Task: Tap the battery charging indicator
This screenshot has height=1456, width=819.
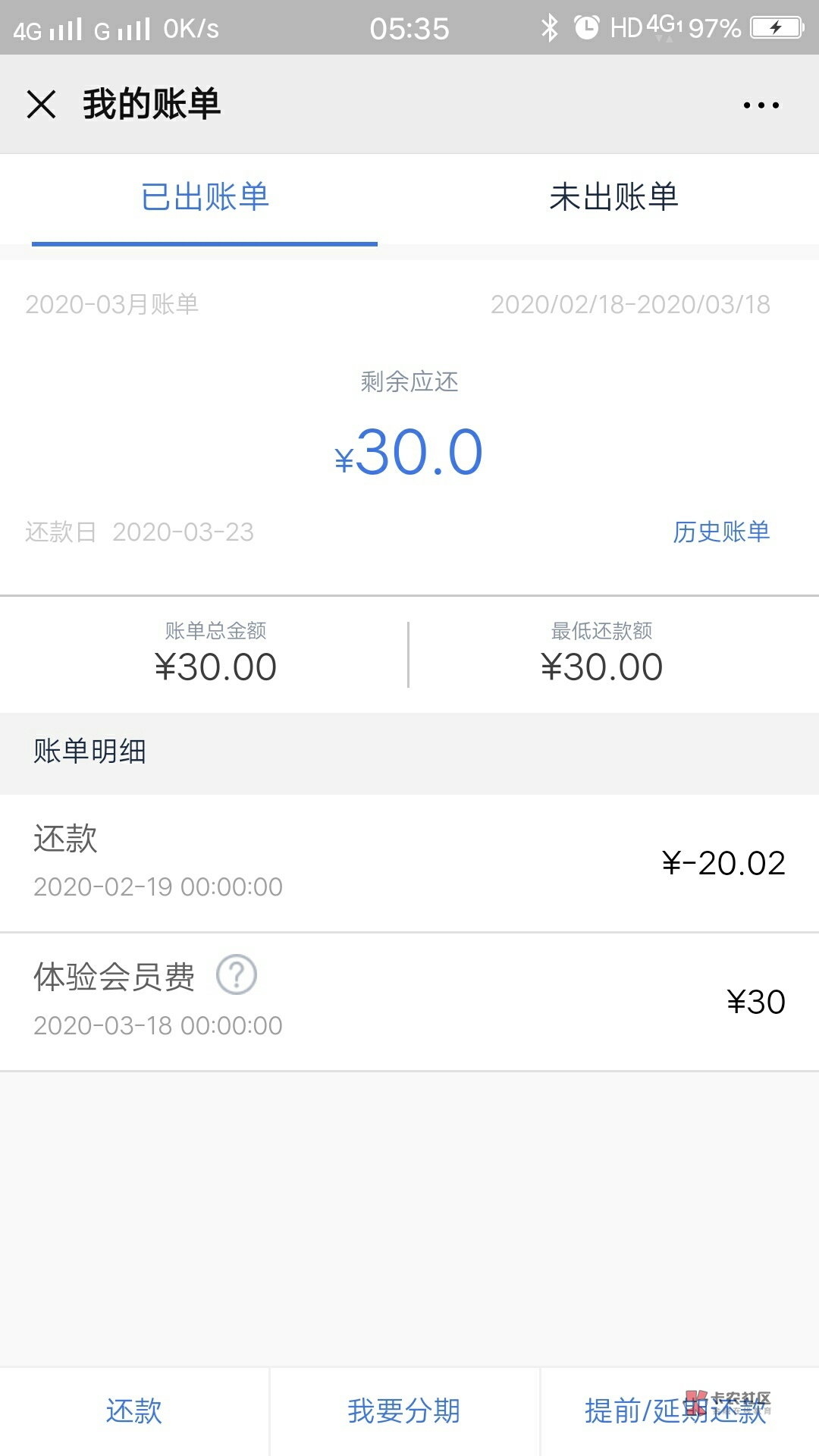Action: click(776, 28)
